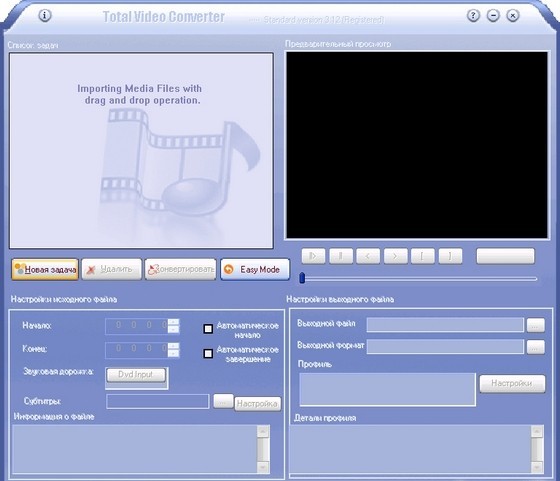The width and height of the screenshot is (560, 481).
Task: Set start mark with the [ button
Action: (423, 256)
